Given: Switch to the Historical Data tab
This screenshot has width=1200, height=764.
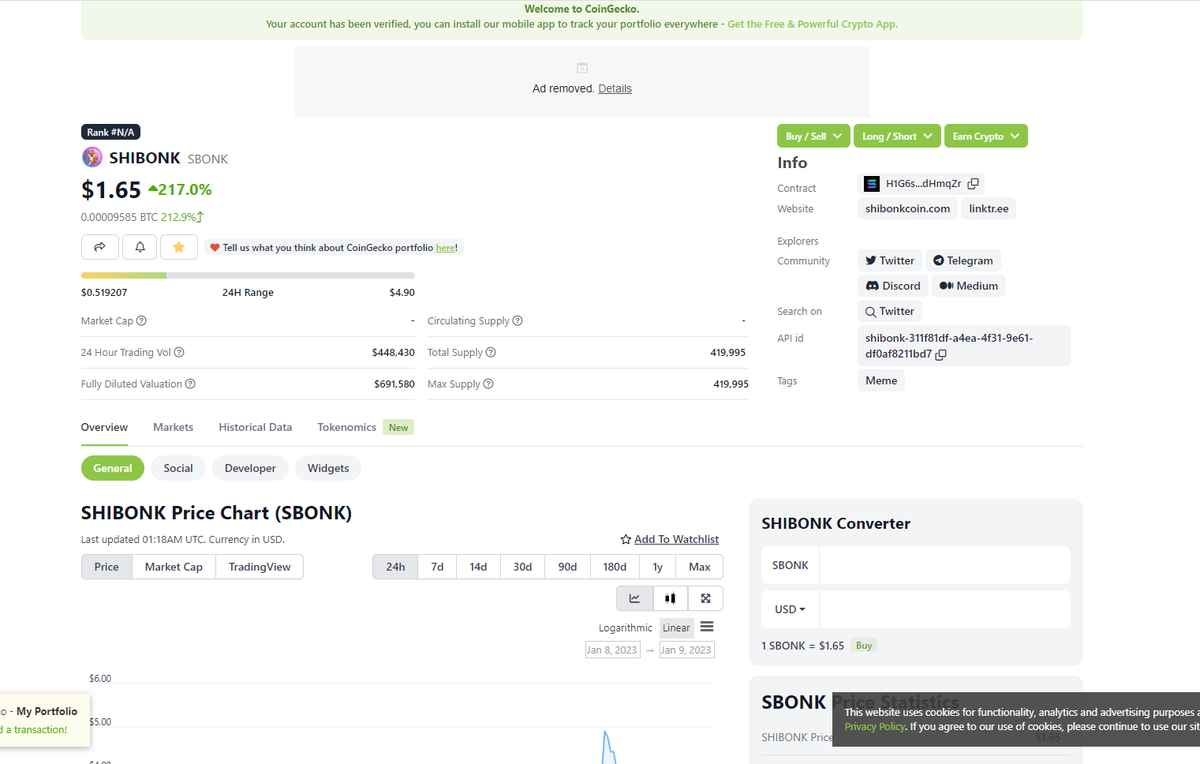Looking at the screenshot, I should point(255,427).
